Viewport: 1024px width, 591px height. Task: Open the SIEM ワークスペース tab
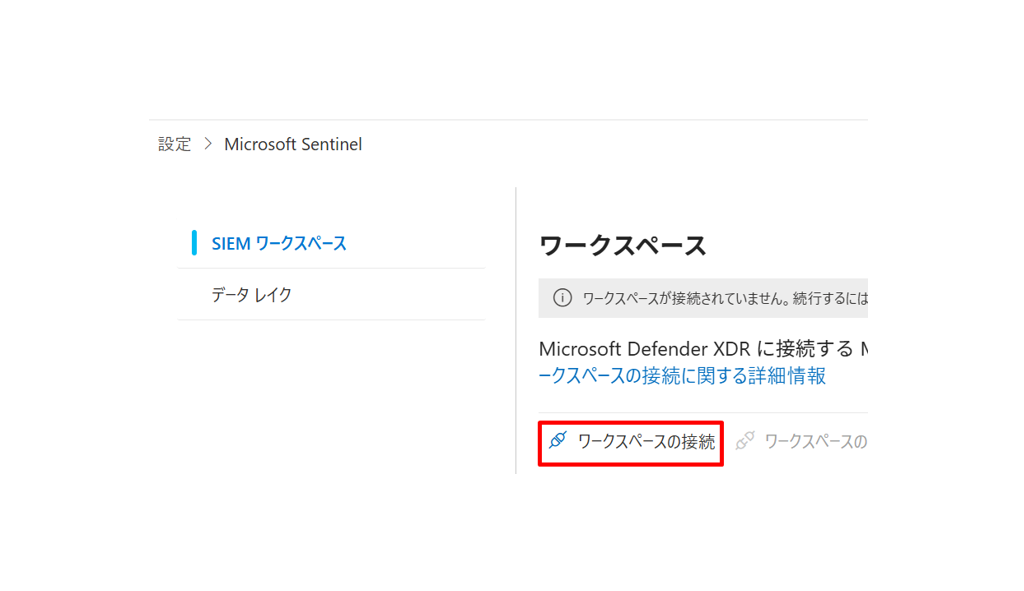click(x=279, y=243)
